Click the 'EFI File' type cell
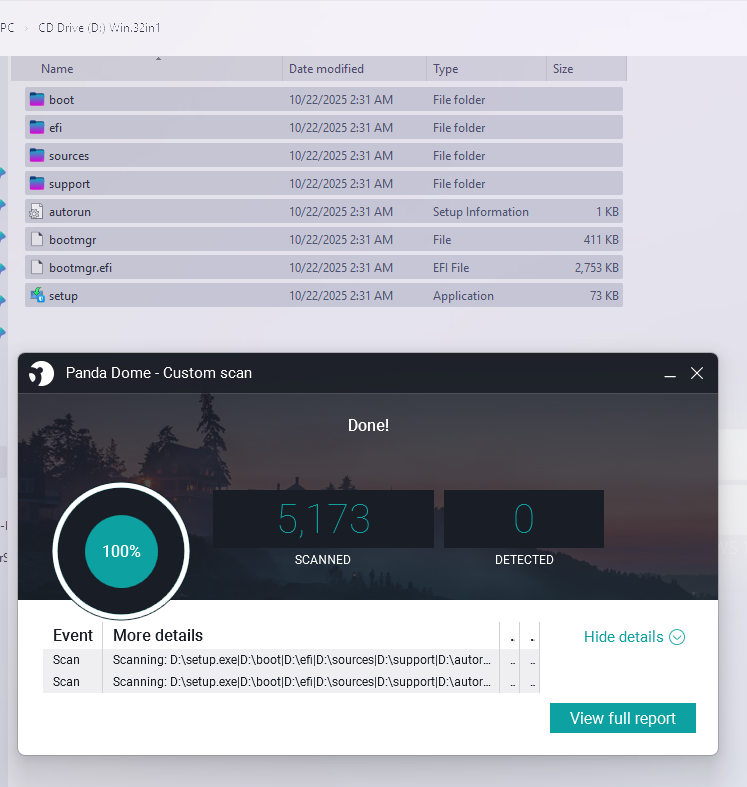This screenshot has height=787, width=747. click(x=451, y=268)
